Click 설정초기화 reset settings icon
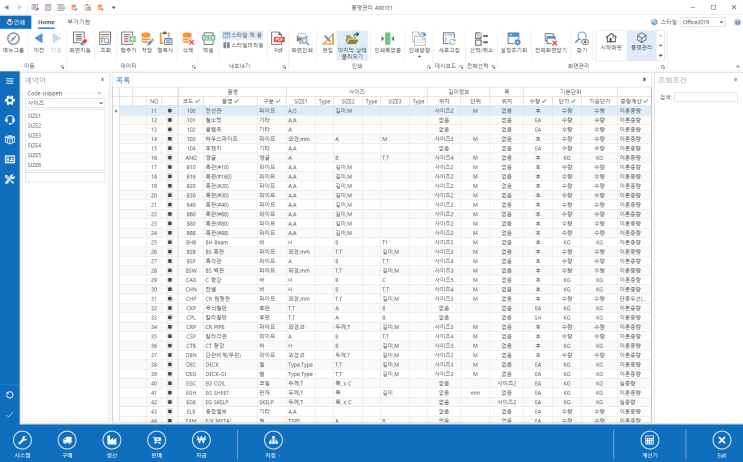This screenshot has width=743, height=462. coord(514,39)
